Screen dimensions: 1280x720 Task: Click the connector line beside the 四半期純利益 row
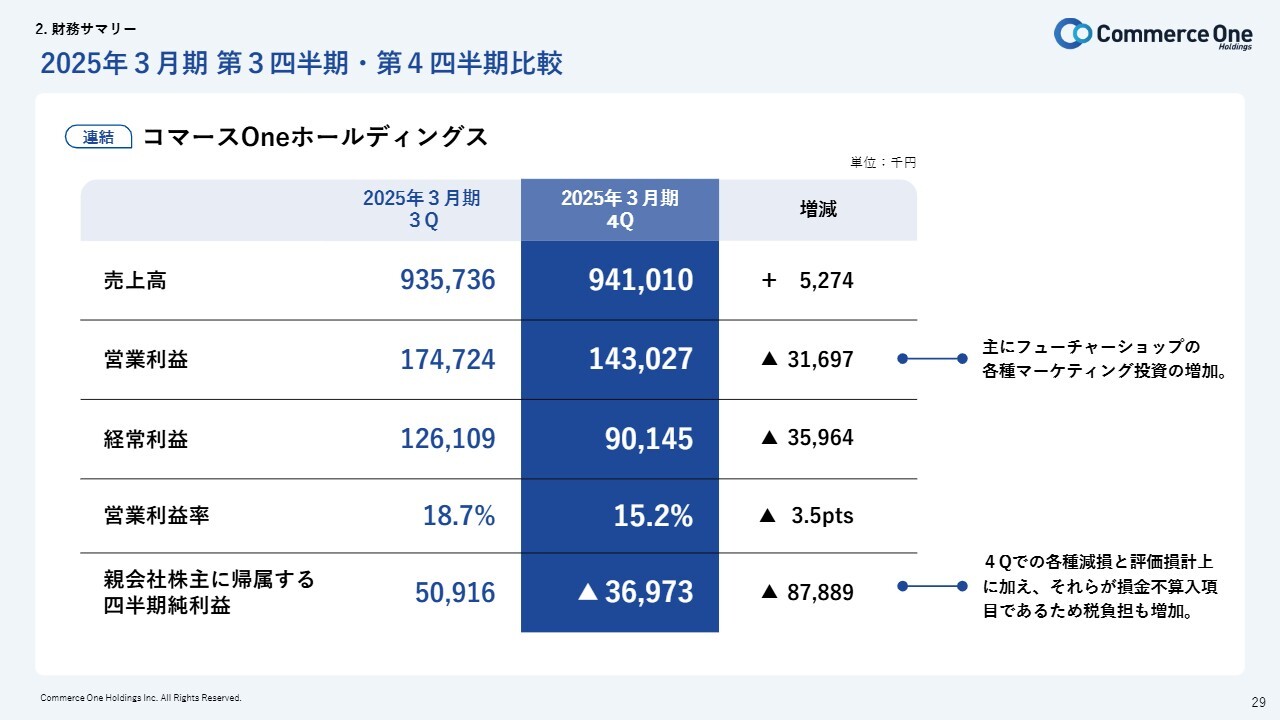pyautogui.click(x=932, y=587)
